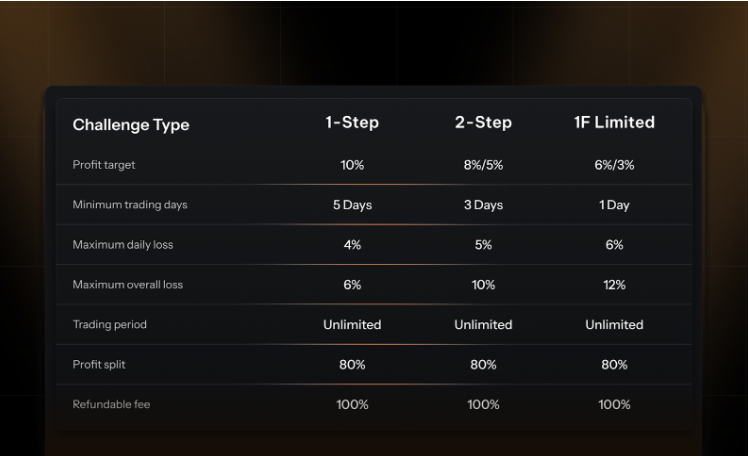Viewport: 748px width, 456px height.
Task: Click the 1 Day value under 1F Limited
Action: pos(614,205)
